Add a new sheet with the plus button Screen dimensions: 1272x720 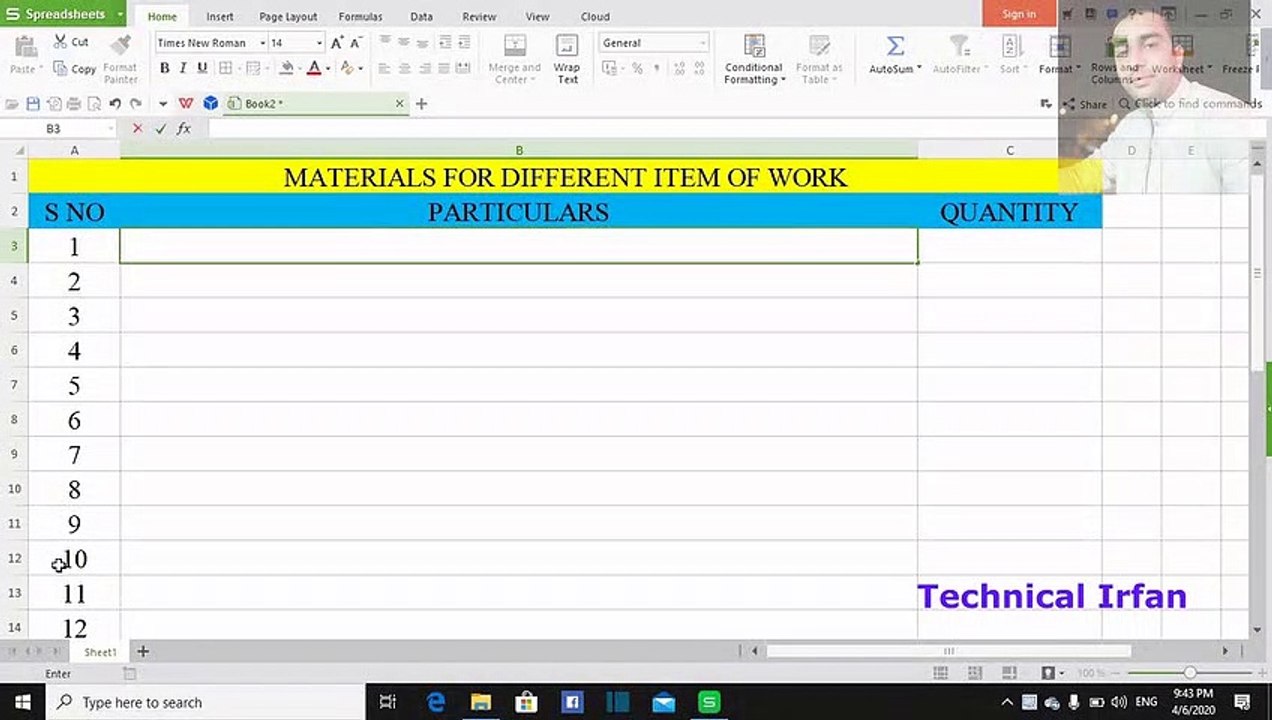pos(143,652)
